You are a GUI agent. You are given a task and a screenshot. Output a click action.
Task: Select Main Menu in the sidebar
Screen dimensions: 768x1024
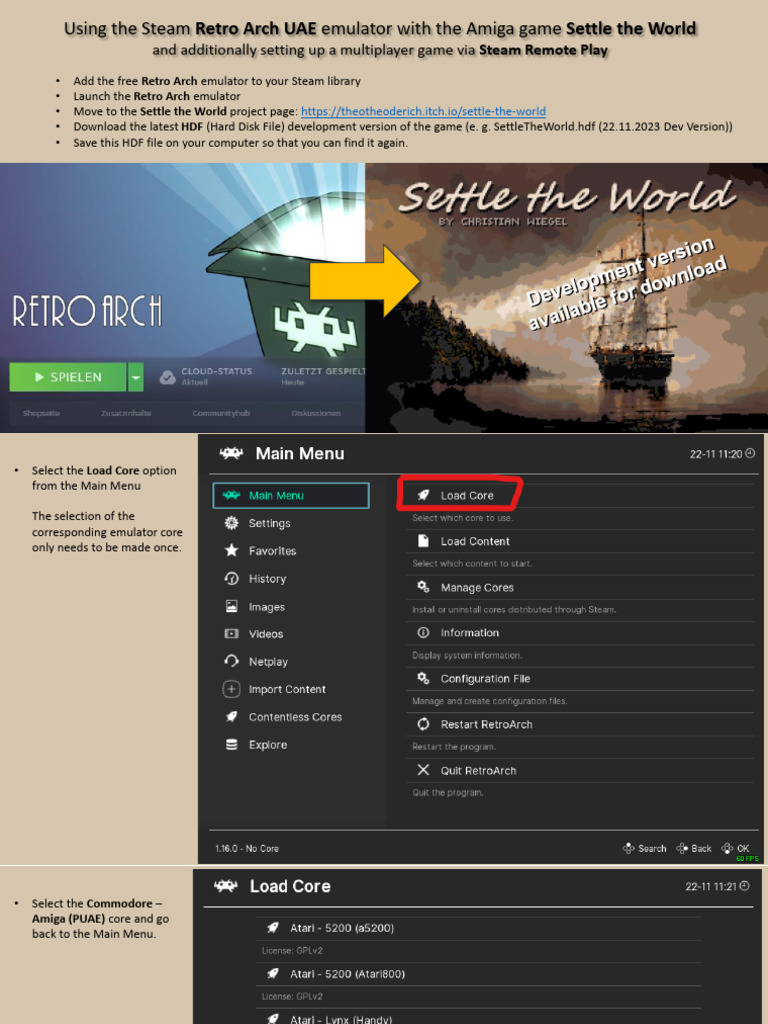pos(291,495)
